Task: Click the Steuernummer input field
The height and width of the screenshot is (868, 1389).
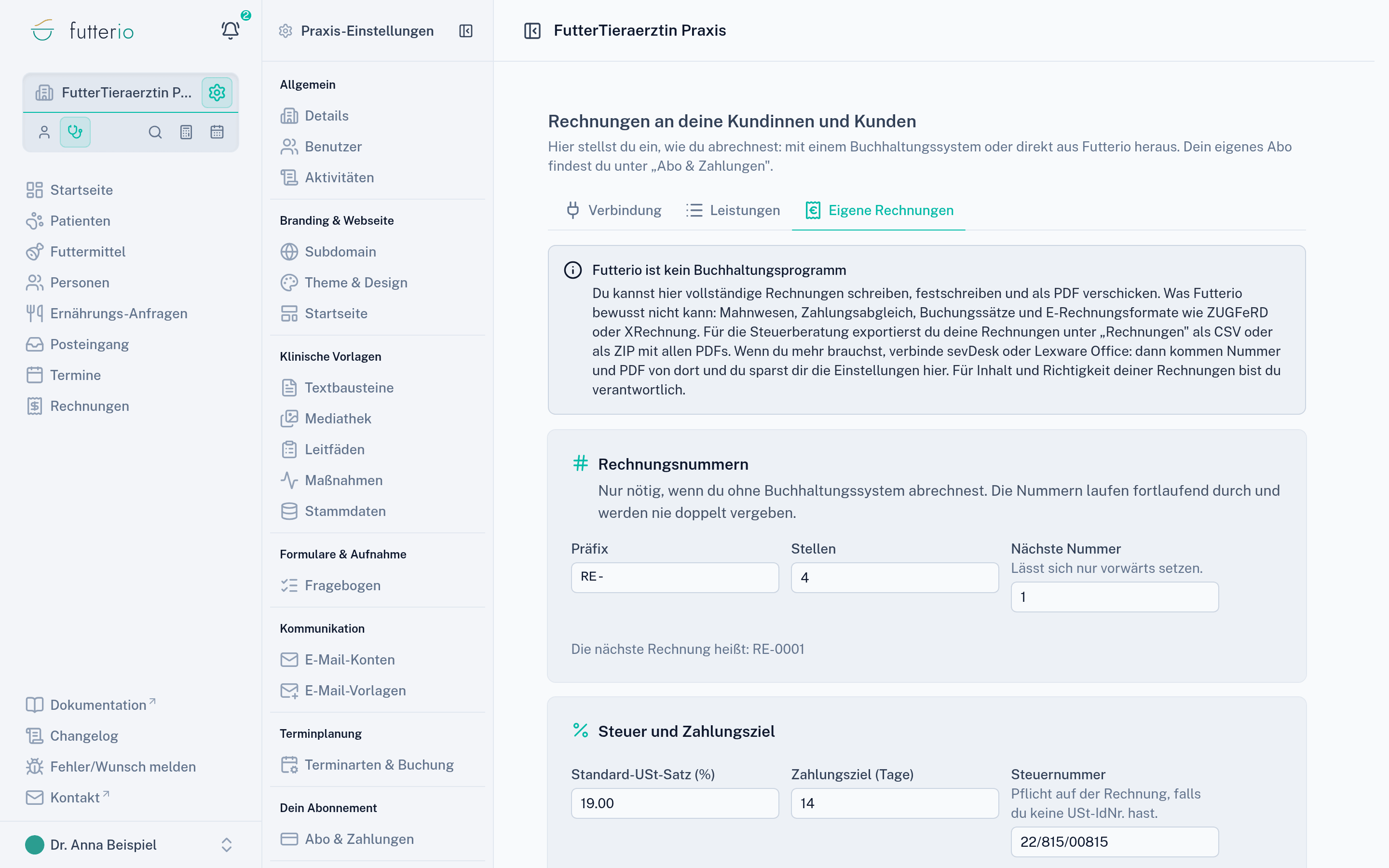Action: pos(1115,841)
